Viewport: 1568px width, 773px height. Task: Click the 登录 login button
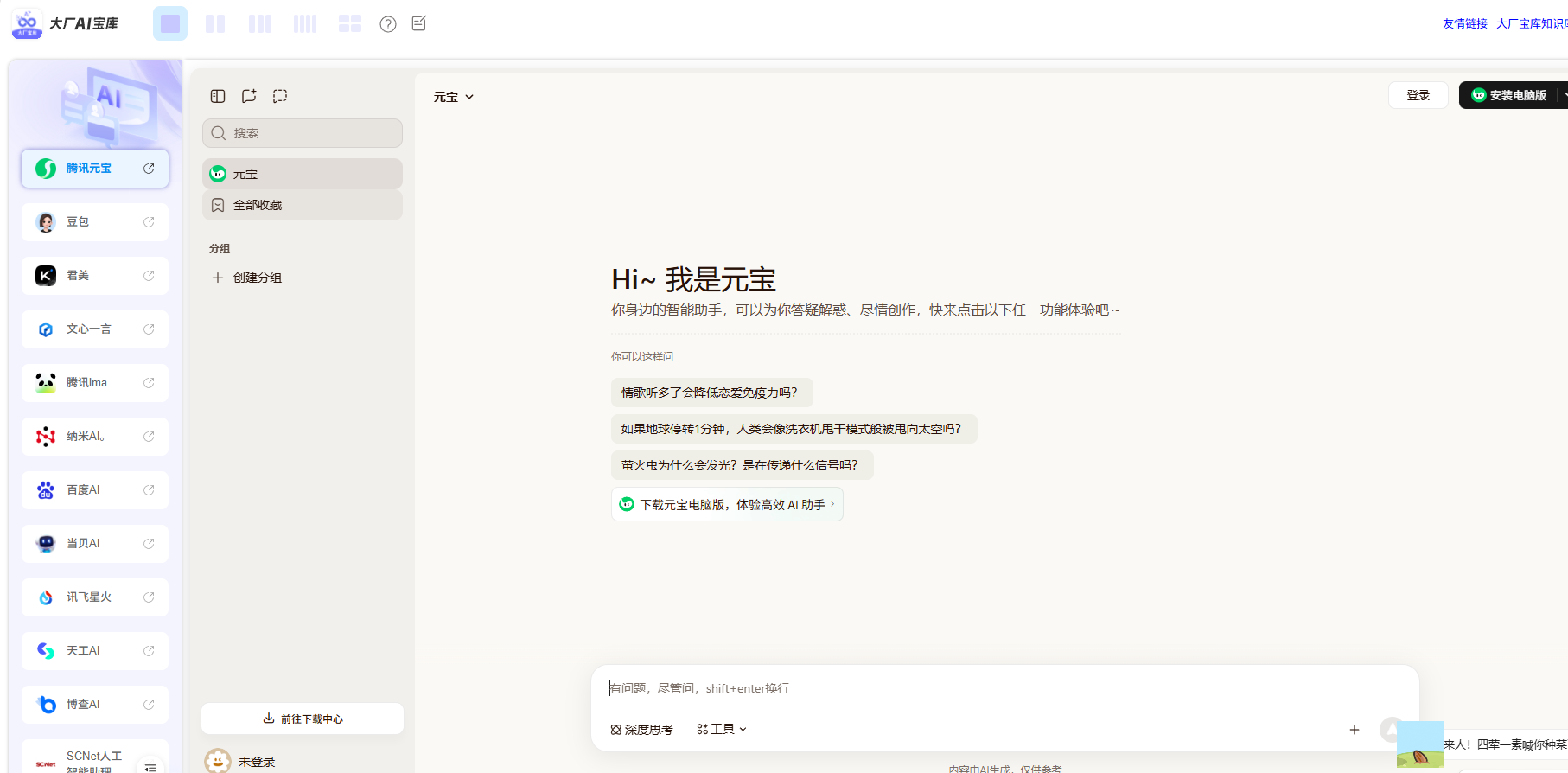click(1418, 95)
